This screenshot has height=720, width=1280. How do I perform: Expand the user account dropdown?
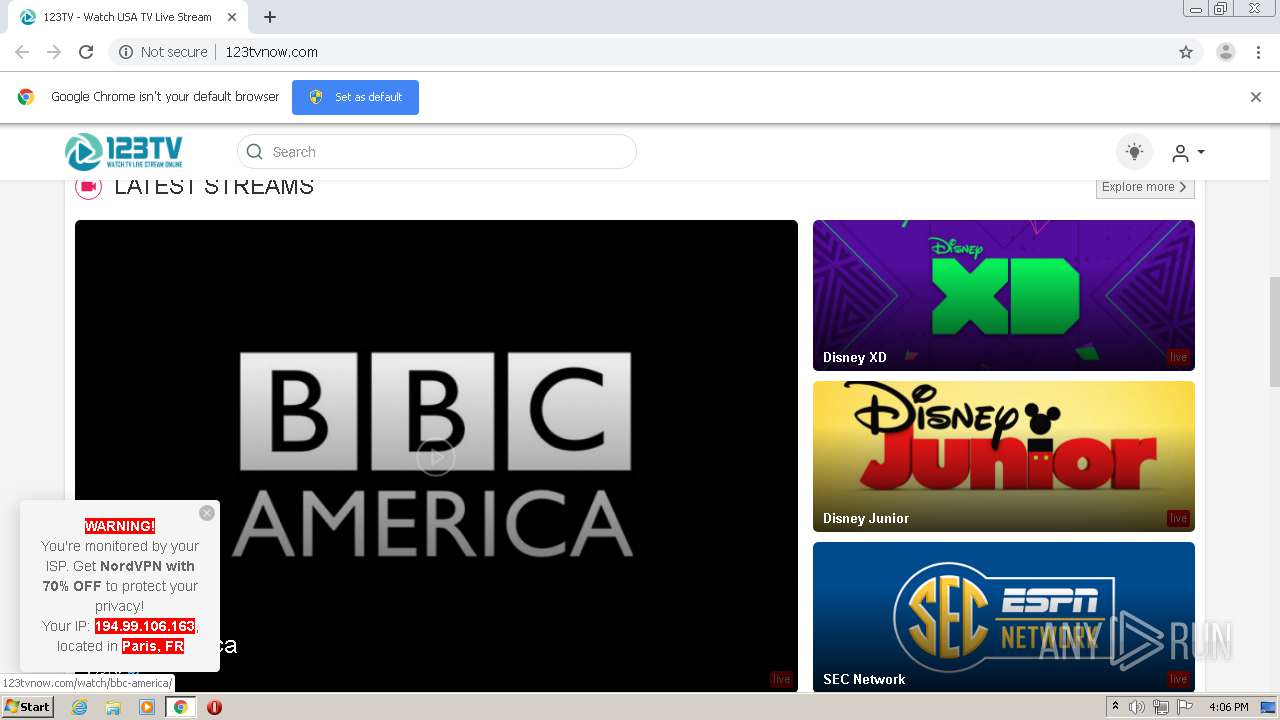[x=1188, y=153]
